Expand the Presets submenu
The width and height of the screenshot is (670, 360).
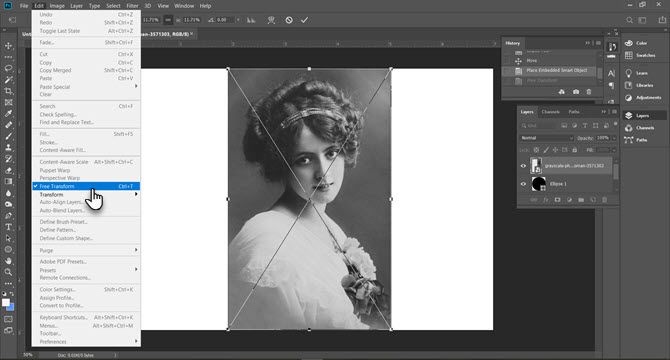click(x=86, y=270)
